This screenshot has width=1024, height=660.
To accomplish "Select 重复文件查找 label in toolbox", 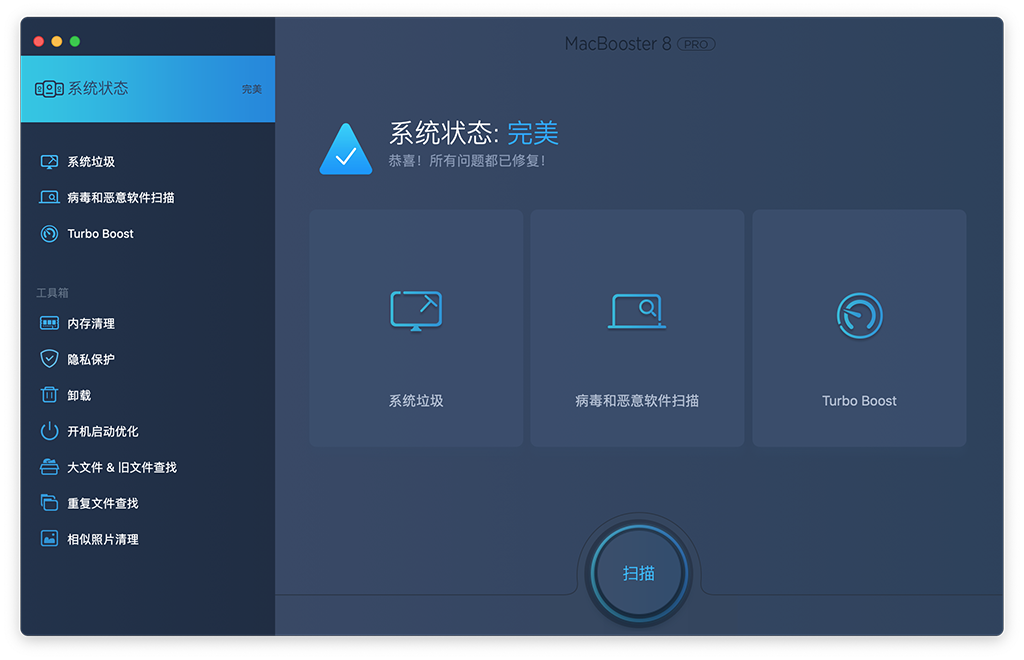I will pyautogui.click(x=103, y=503).
